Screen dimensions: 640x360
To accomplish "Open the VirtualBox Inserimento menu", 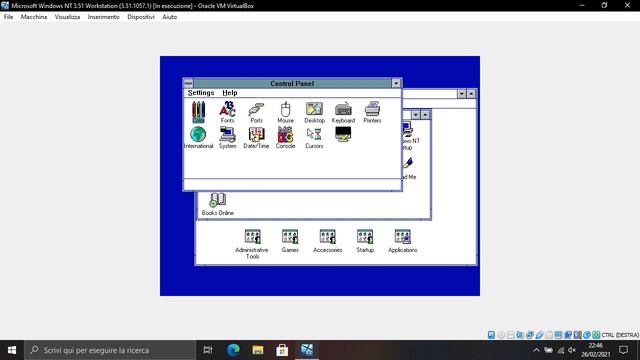I will tap(104, 17).
